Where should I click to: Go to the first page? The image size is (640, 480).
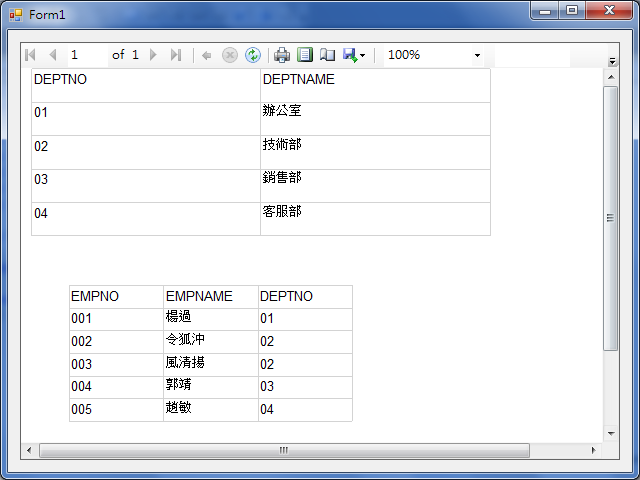coord(30,55)
